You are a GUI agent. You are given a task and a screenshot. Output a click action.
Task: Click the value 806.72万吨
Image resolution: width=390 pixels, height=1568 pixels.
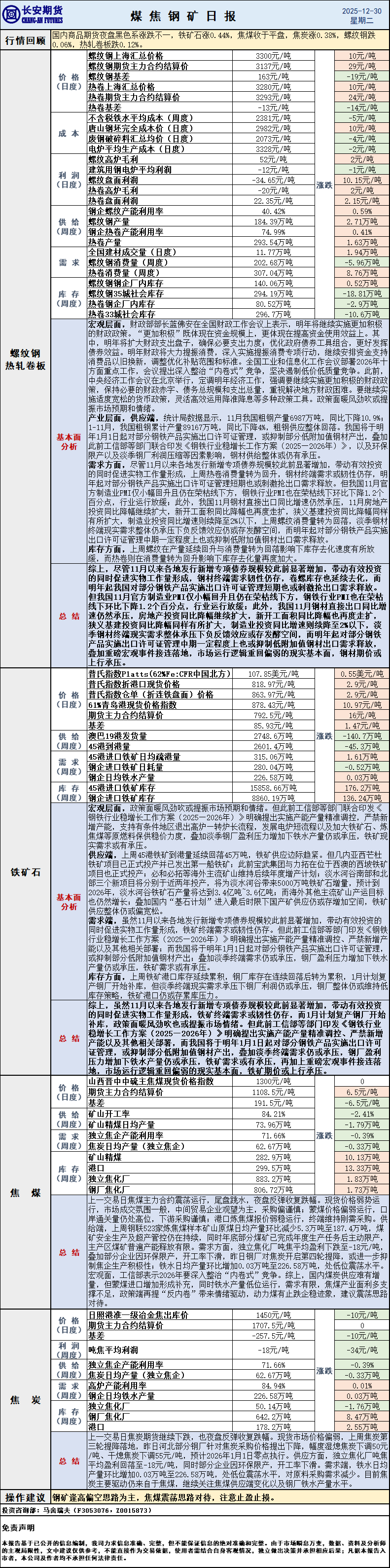point(273,1189)
